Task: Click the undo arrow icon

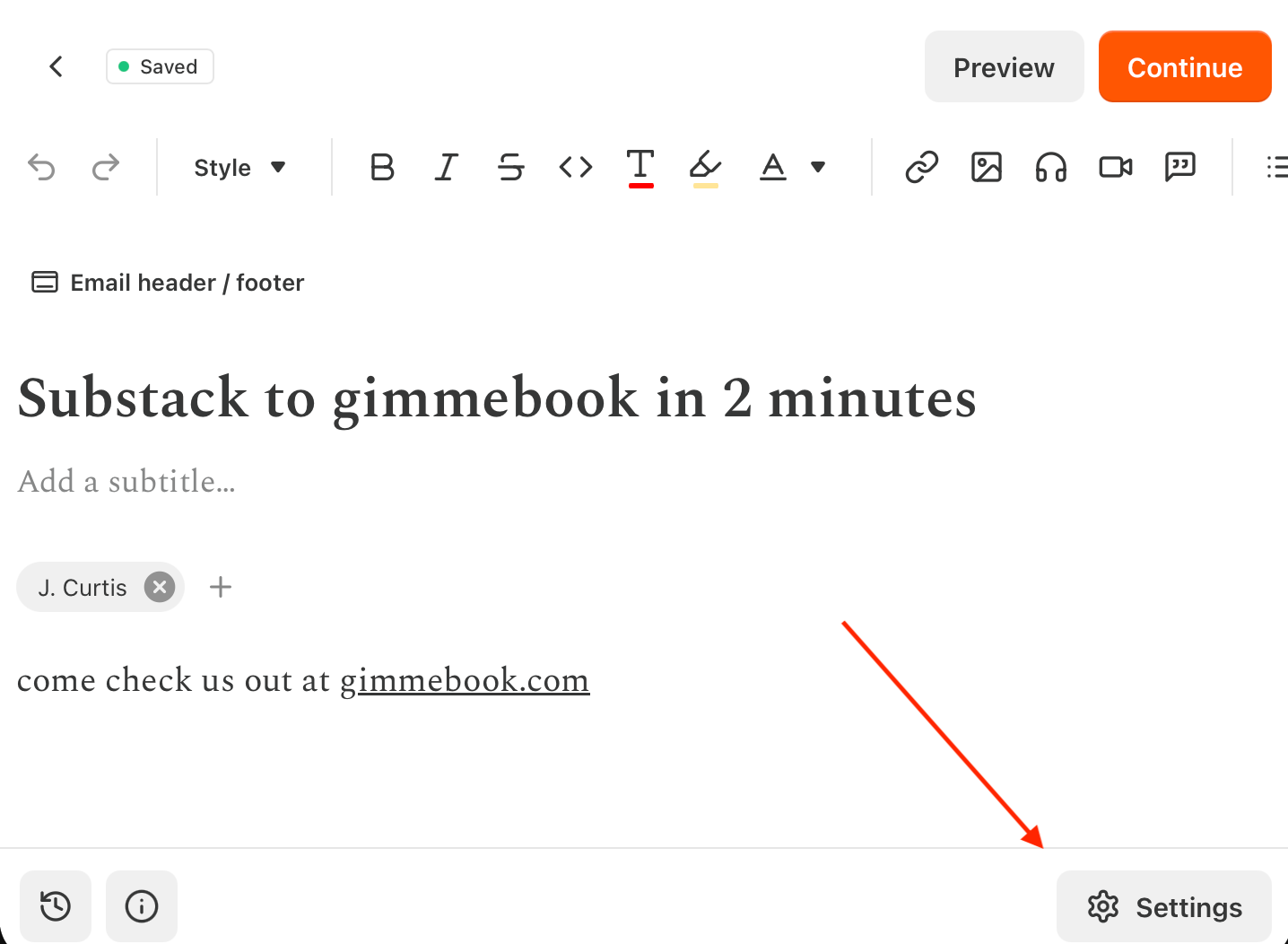Action: 41,167
